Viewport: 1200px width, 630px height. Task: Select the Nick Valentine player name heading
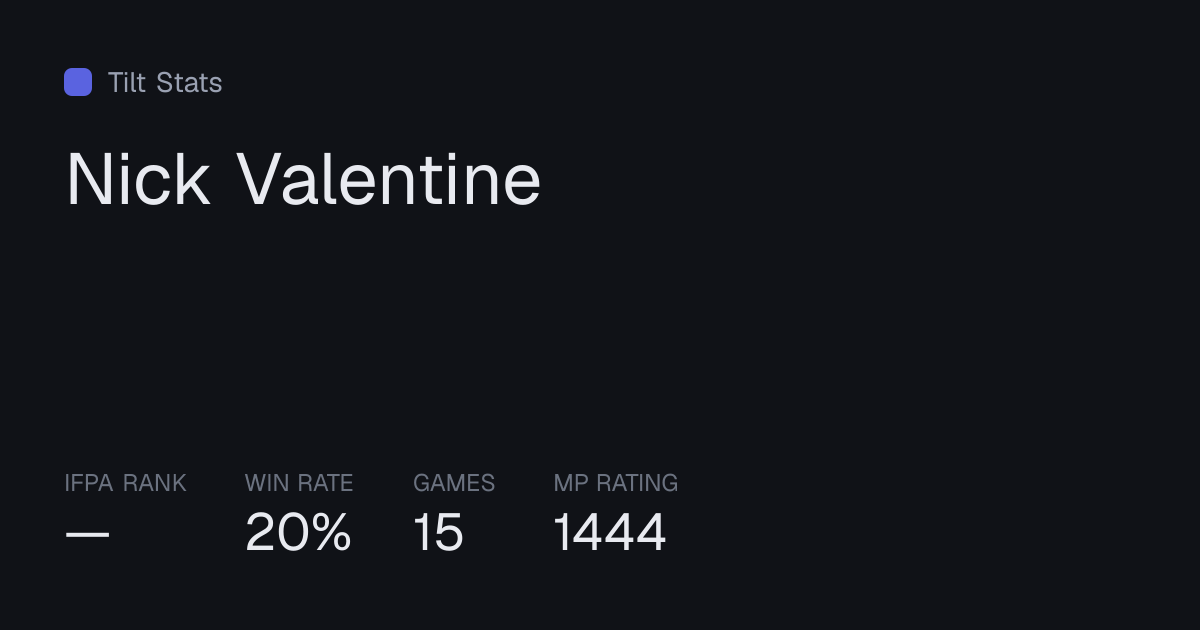tap(303, 180)
